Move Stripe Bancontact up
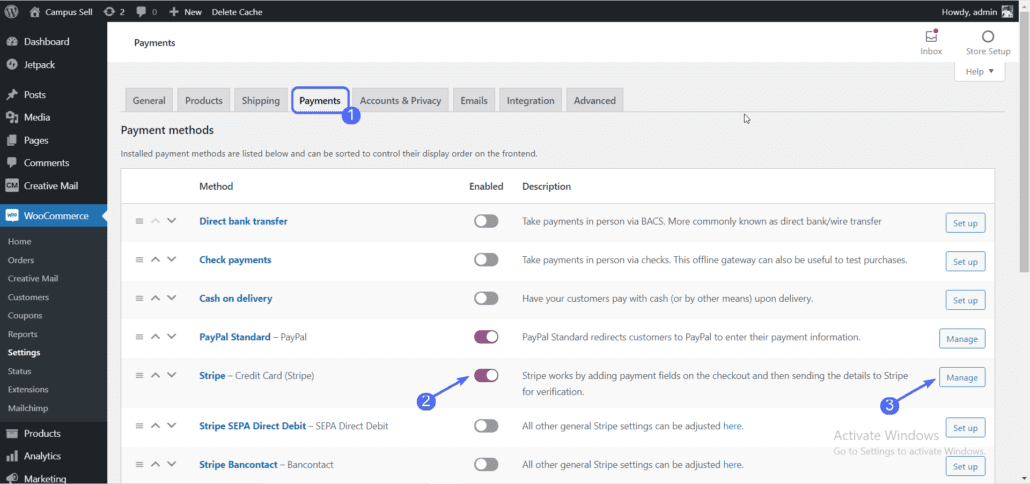 coord(156,464)
